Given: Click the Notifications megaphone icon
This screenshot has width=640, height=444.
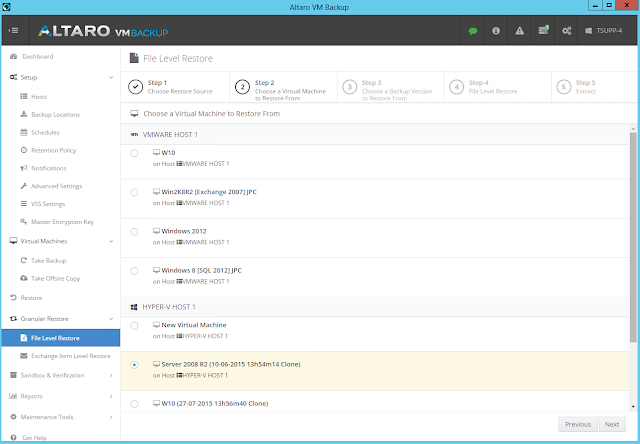Looking at the screenshot, I should click(x=24, y=168).
